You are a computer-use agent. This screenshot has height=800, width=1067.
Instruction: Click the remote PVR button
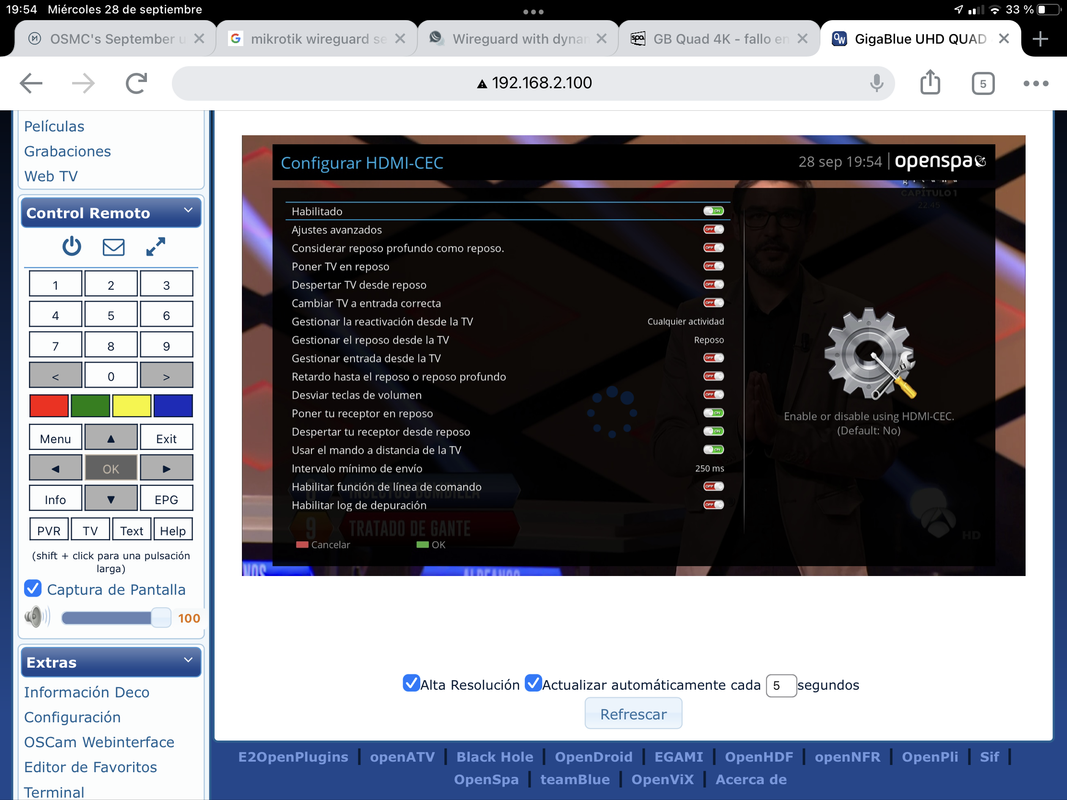[x=48, y=530]
